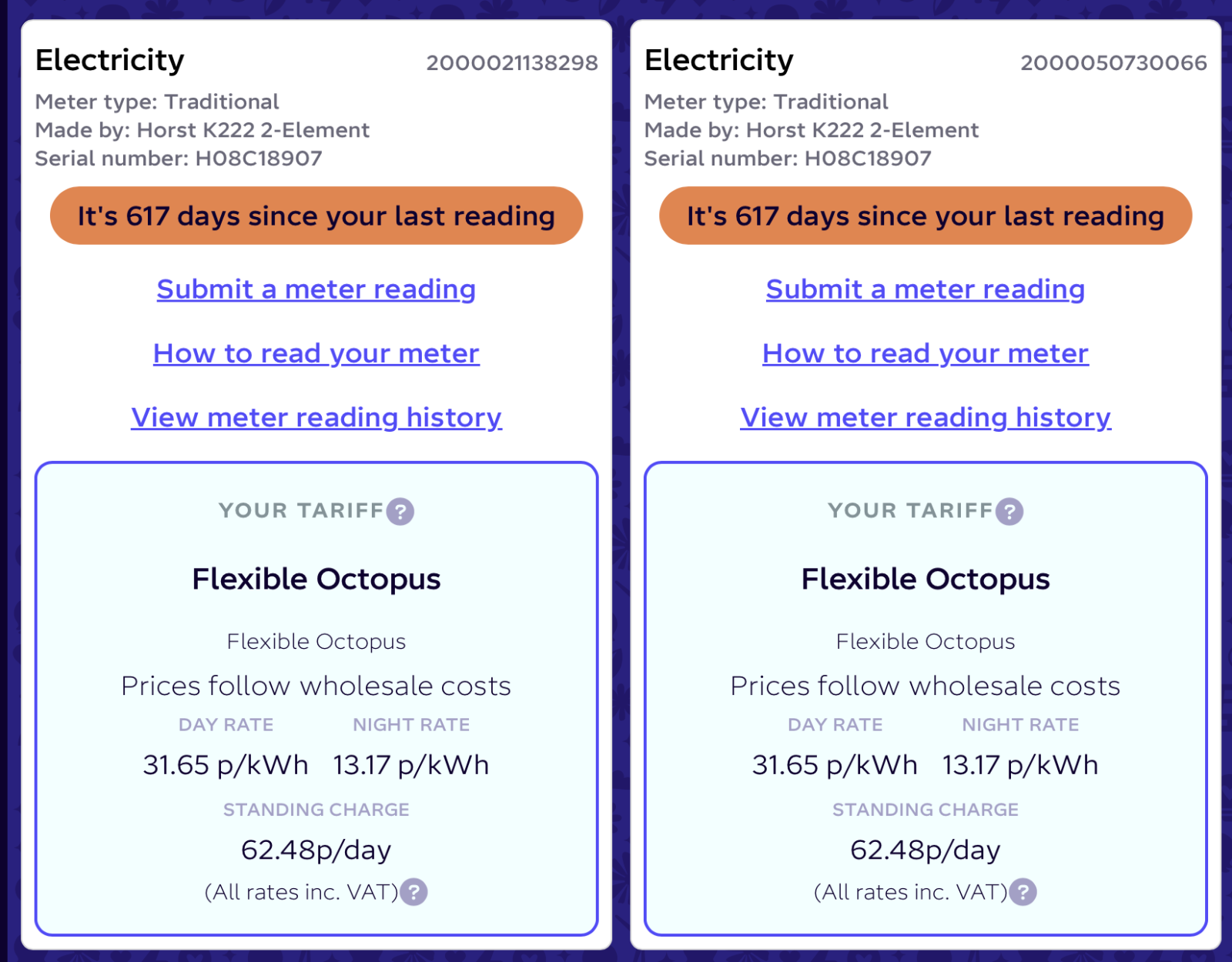Open tariff help icon in left card
This screenshot has width=1232, height=962.
(400, 511)
